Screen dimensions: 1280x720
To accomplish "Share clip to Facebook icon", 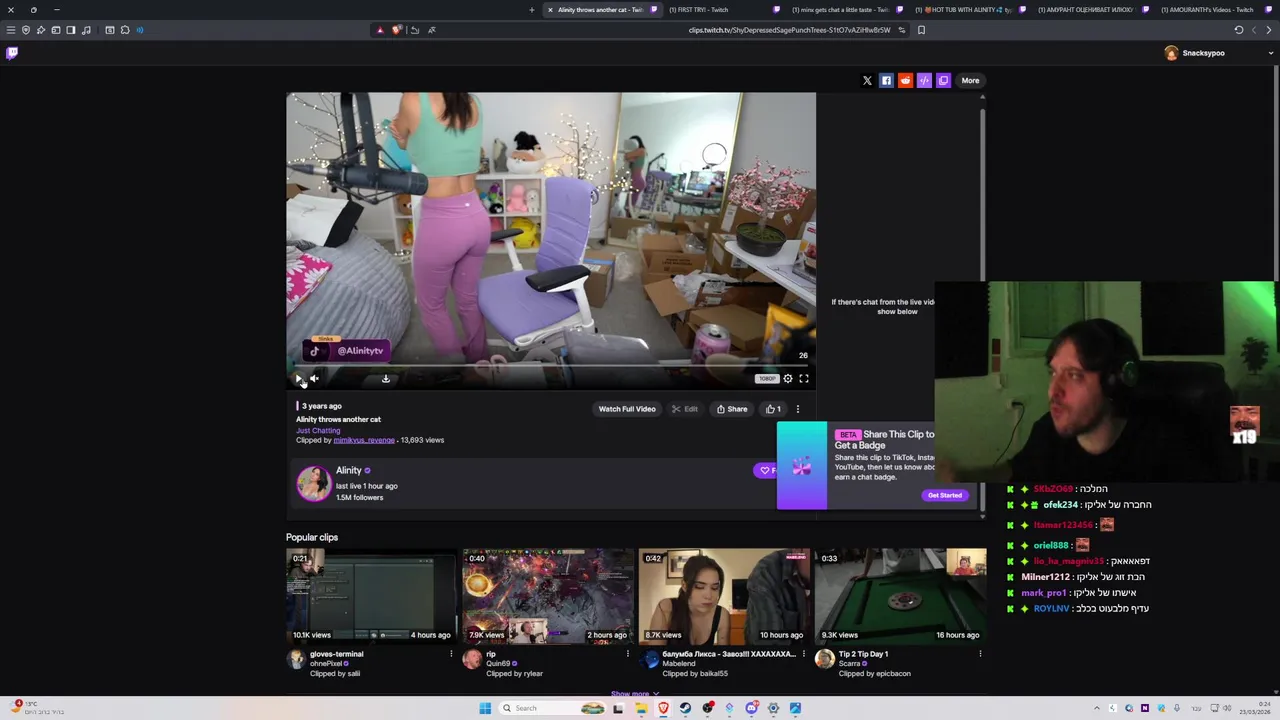I will coord(886,80).
